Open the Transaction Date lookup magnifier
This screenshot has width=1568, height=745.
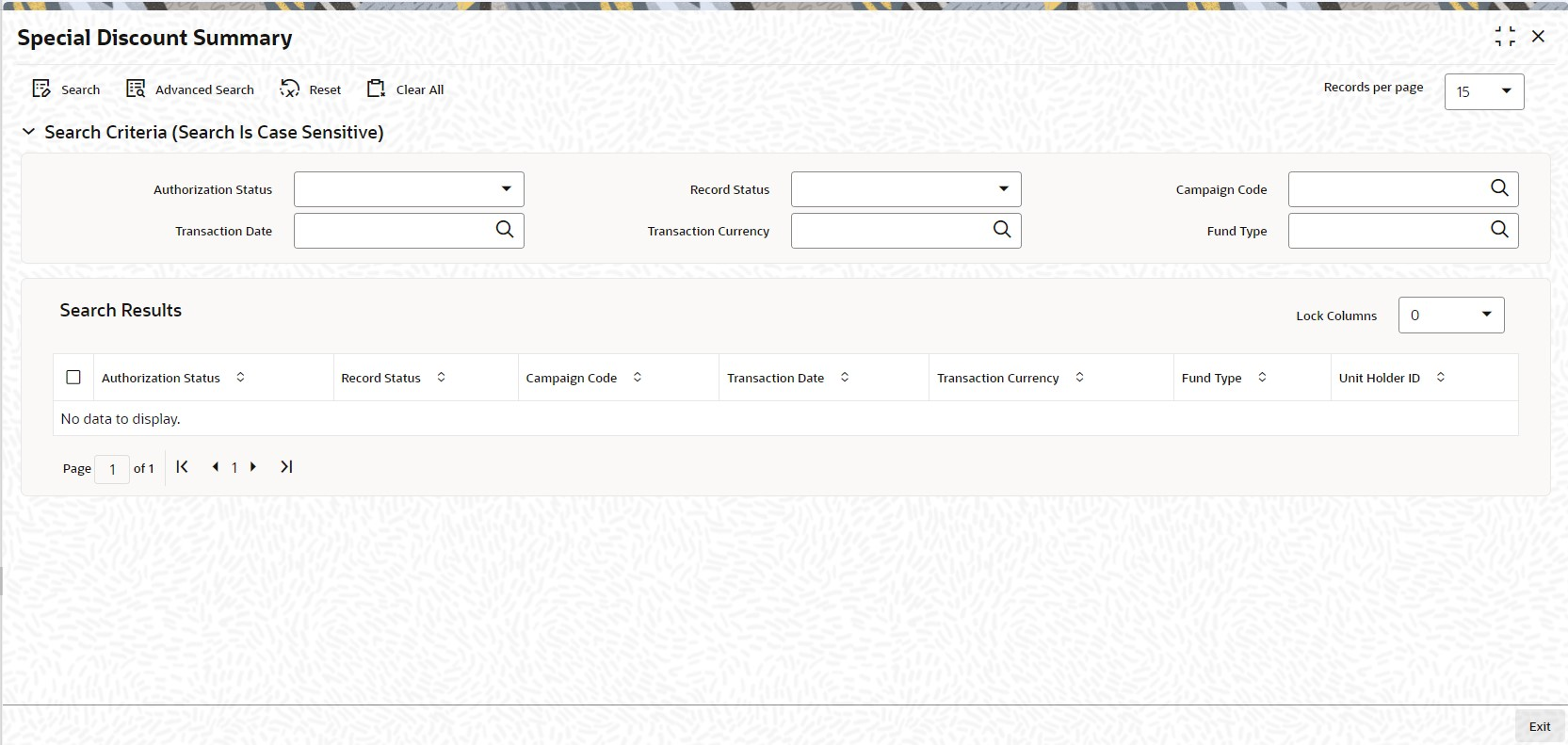(505, 230)
